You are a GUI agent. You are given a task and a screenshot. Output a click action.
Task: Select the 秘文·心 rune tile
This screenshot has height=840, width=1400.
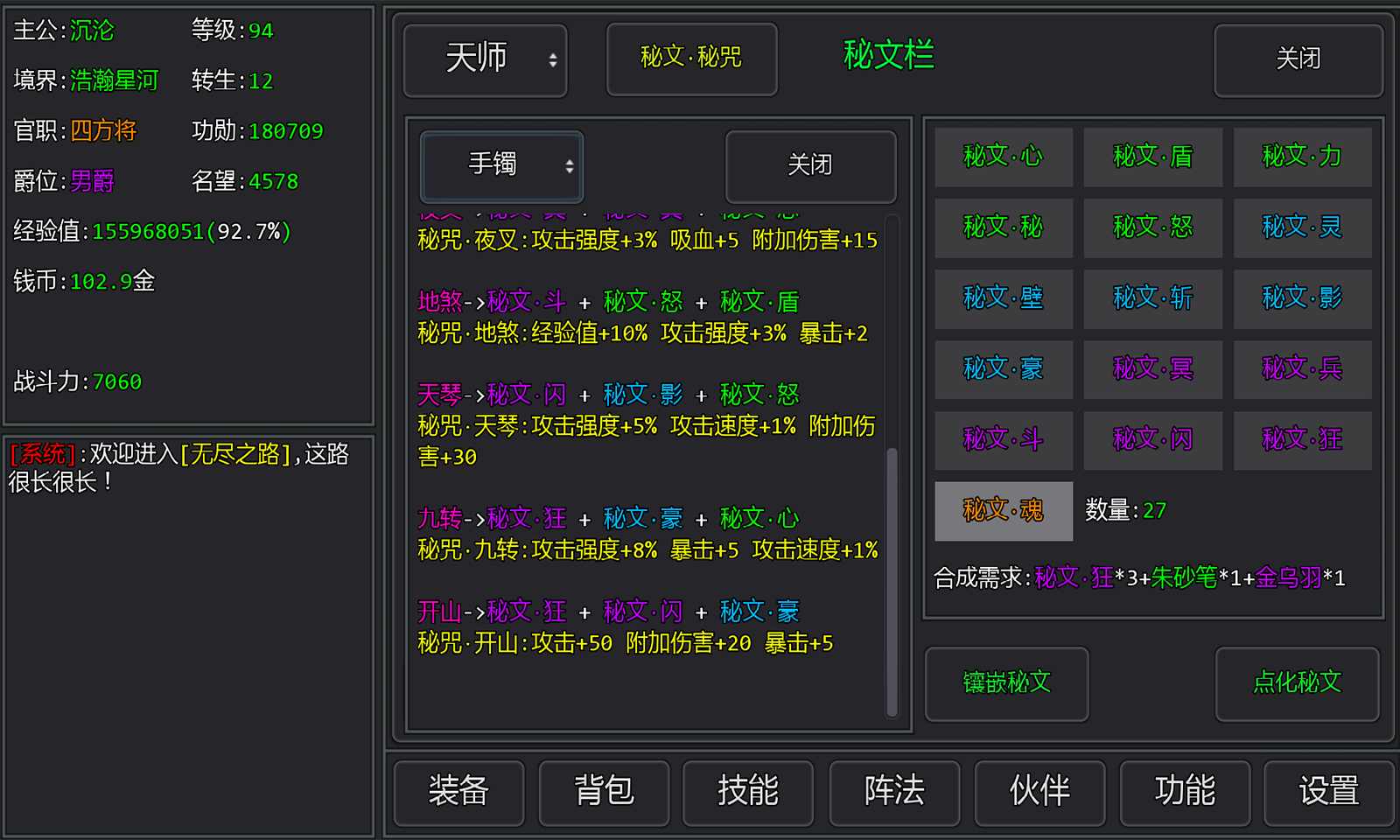[x=1003, y=157]
